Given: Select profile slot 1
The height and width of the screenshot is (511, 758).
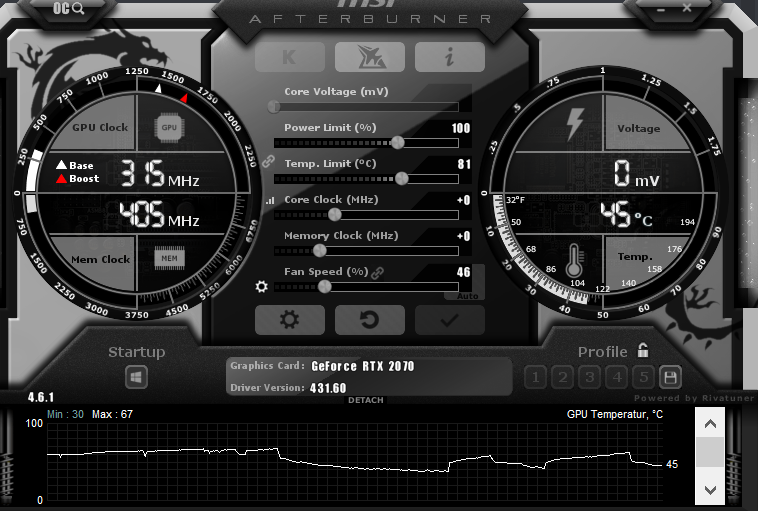Looking at the screenshot, I should [536, 377].
